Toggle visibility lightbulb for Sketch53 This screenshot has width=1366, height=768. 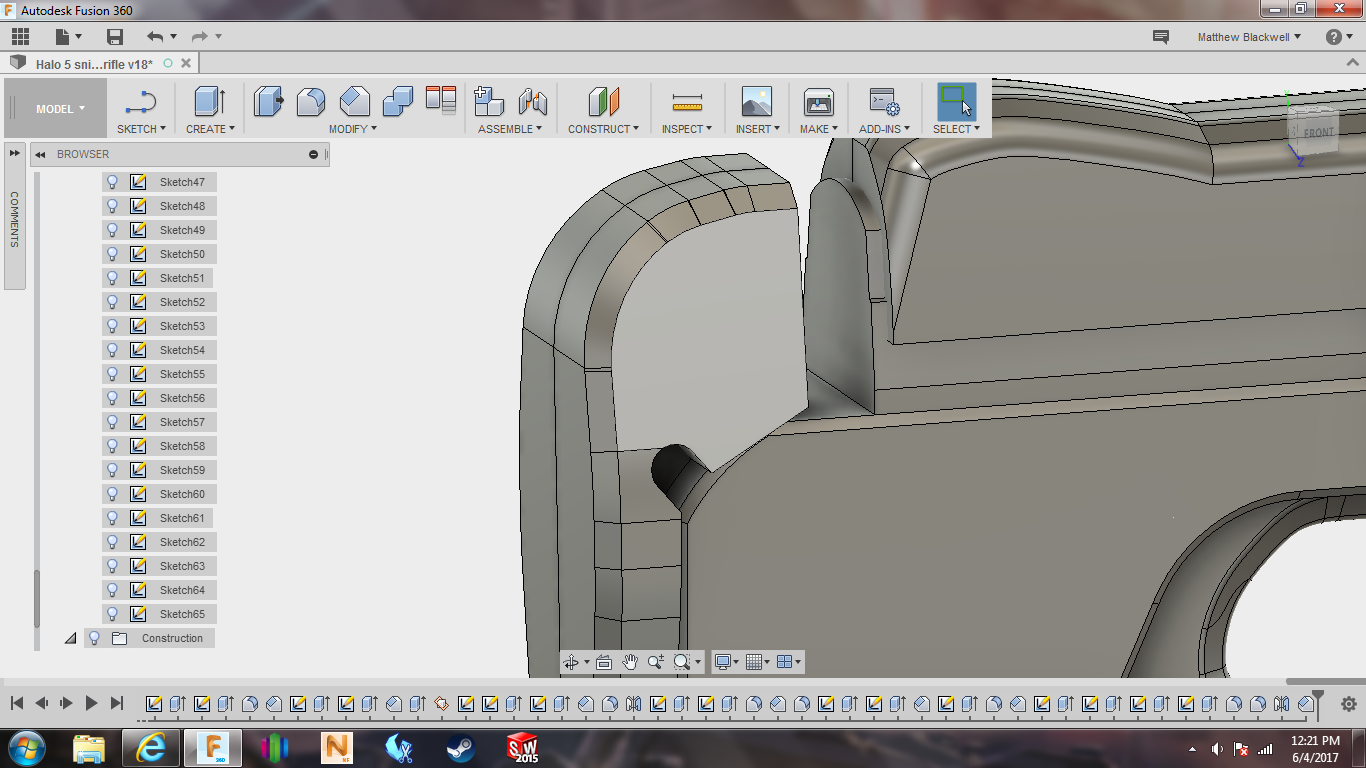112,326
